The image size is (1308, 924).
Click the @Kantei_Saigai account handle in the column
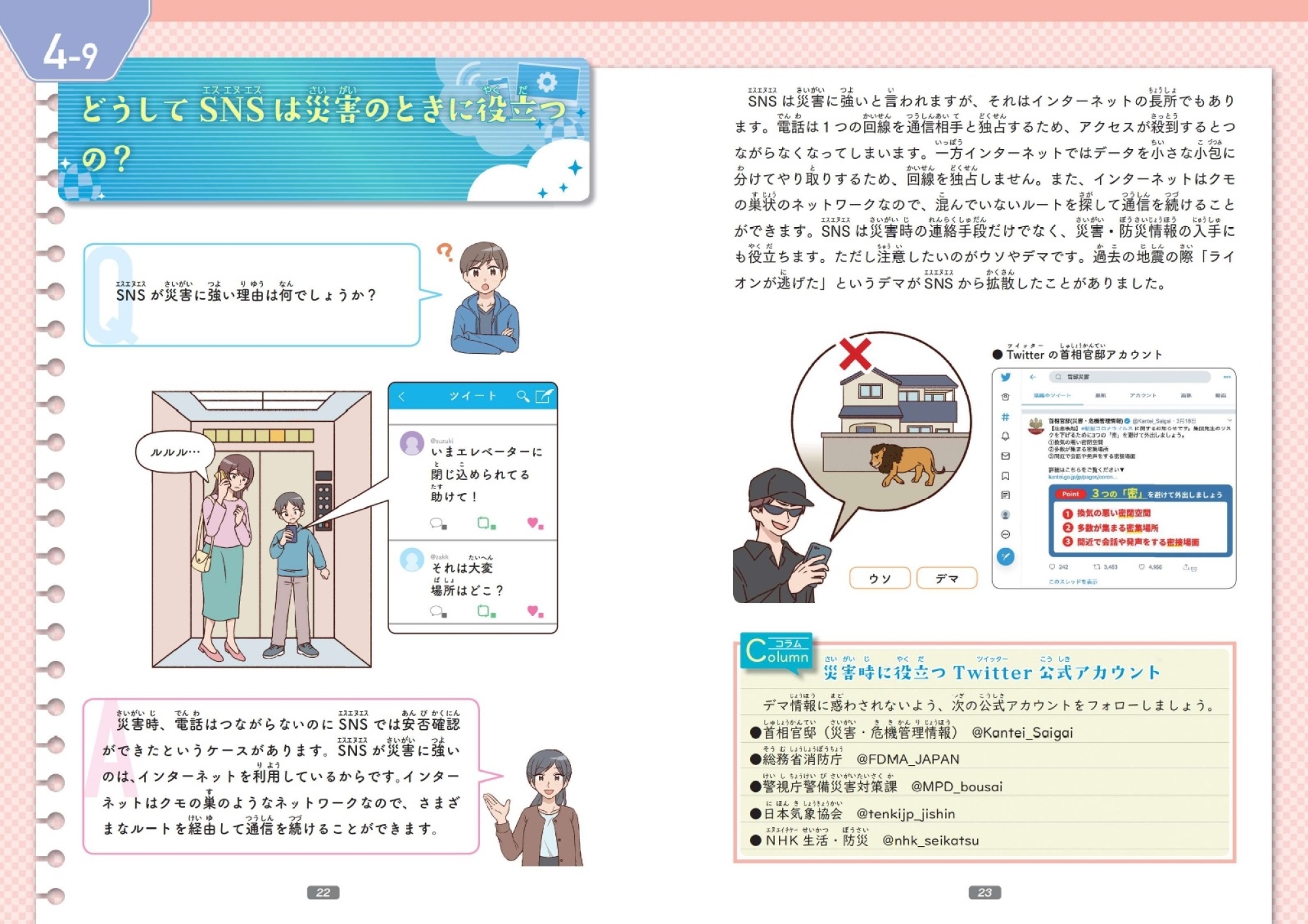coord(1022,733)
